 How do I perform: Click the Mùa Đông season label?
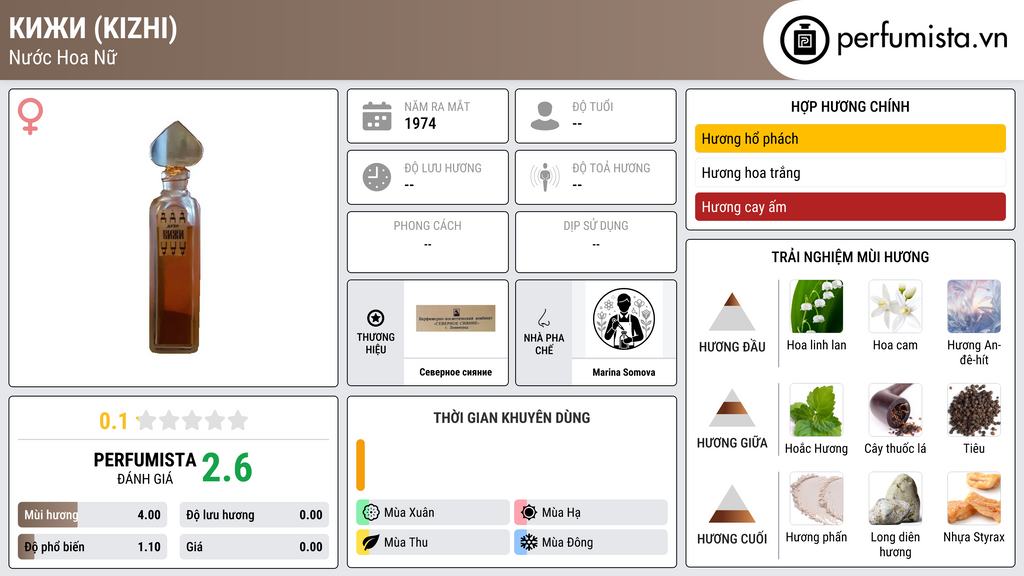coord(567,542)
